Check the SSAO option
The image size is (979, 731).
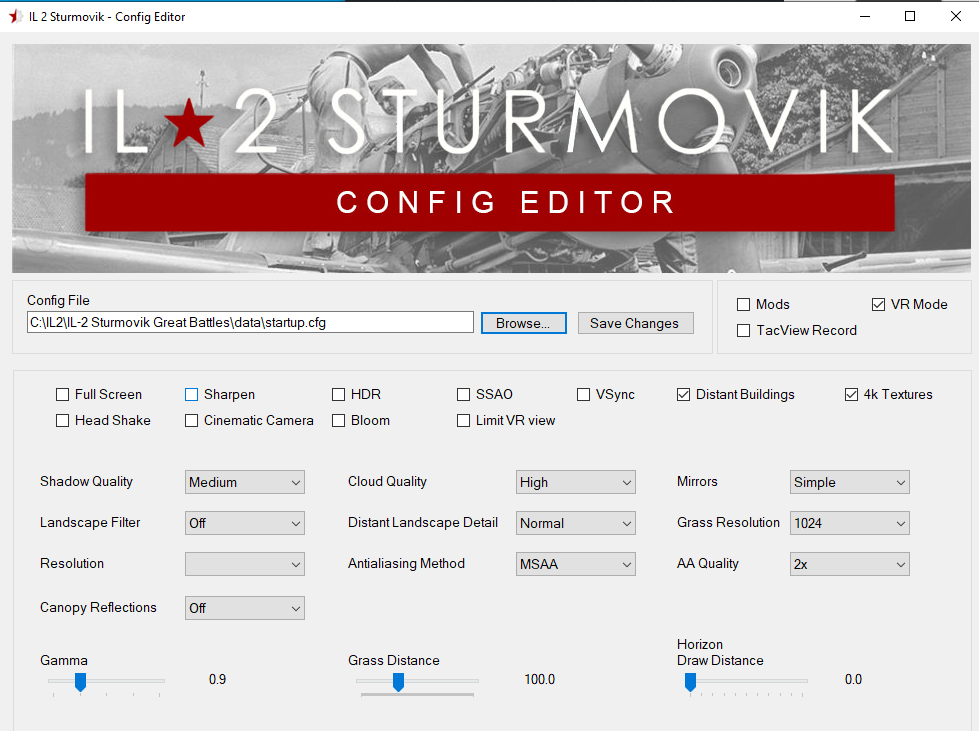coord(463,395)
